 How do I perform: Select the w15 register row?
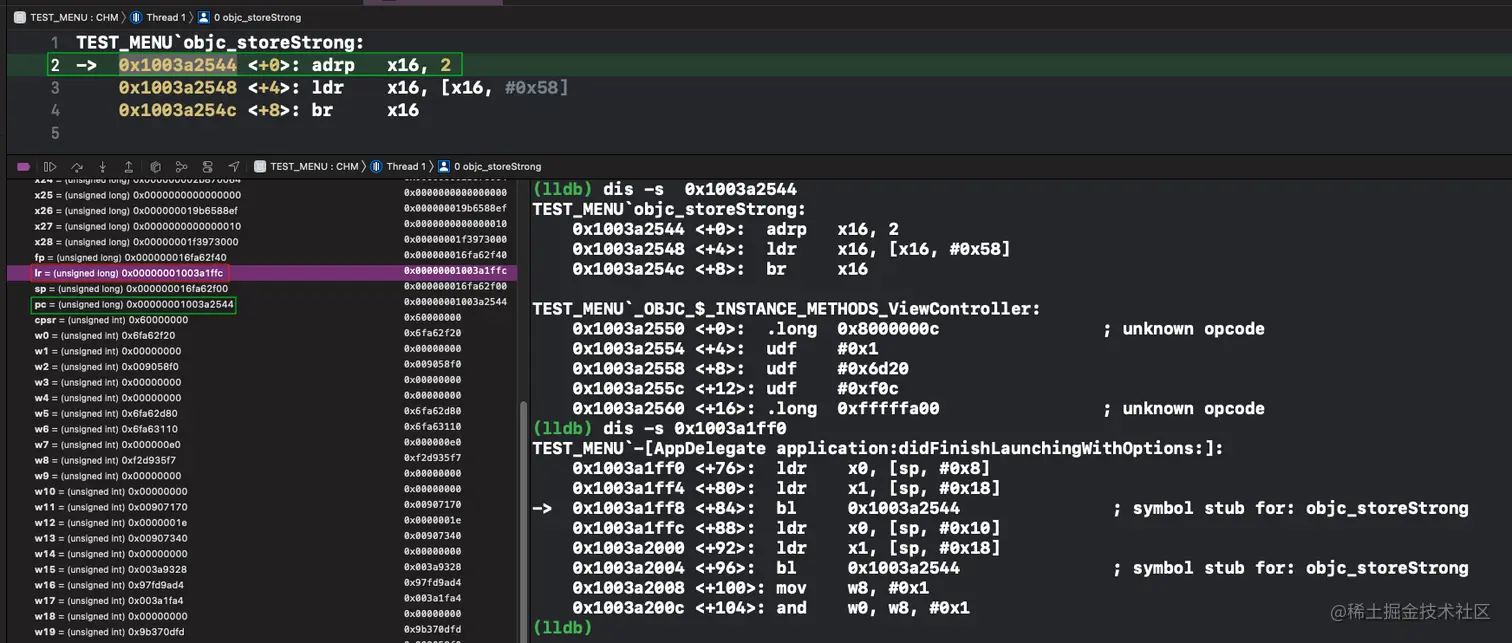(260, 569)
